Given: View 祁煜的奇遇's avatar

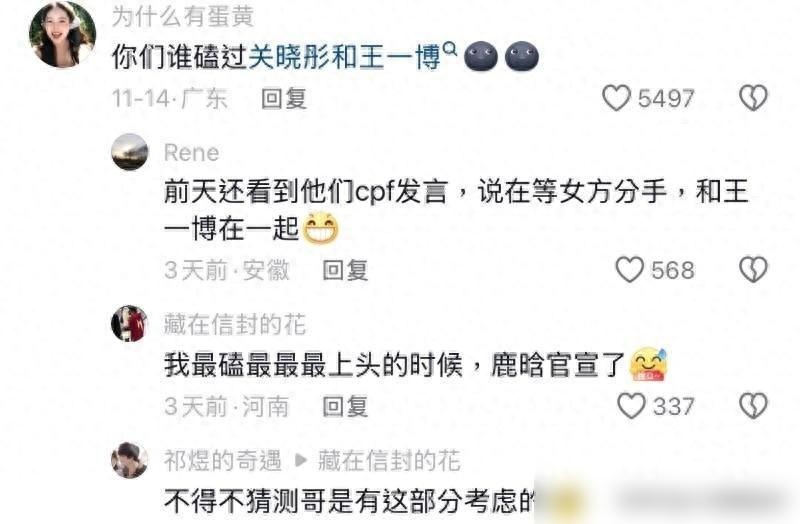Looking at the screenshot, I should pyautogui.click(x=130, y=460).
